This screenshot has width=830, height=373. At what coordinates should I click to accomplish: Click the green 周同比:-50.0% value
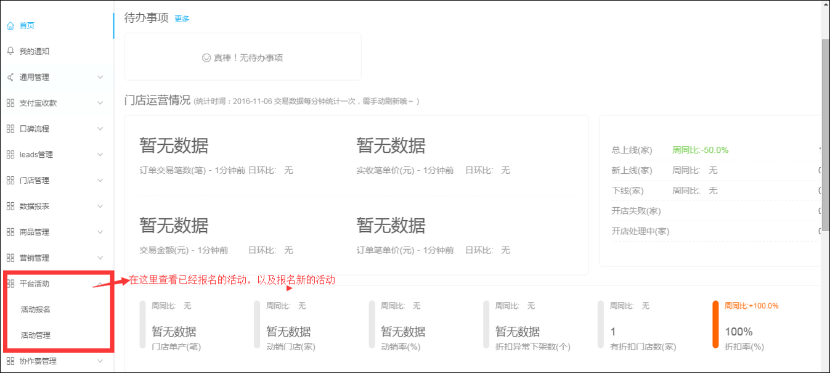tap(700, 150)
